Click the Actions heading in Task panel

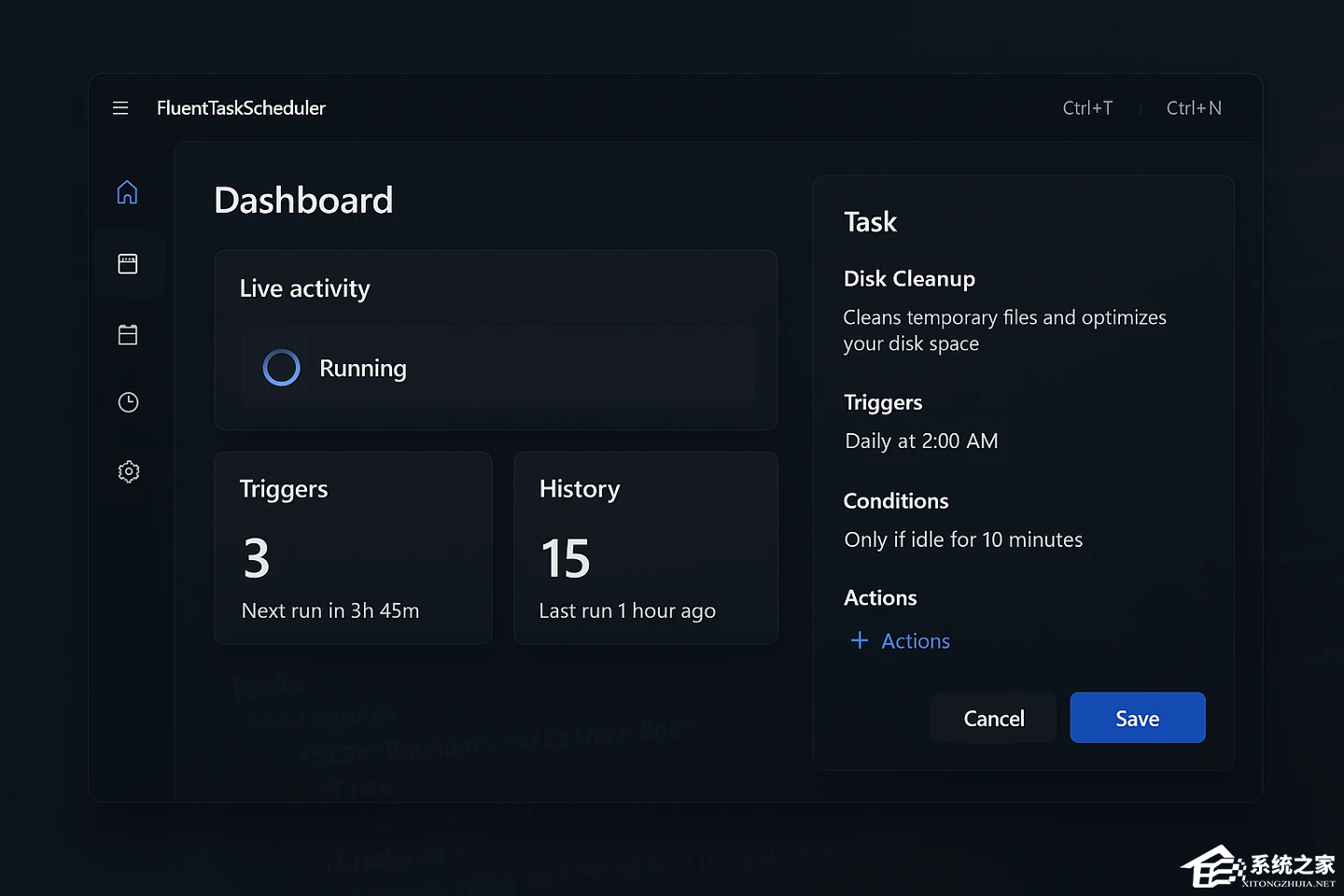point(880,598)
